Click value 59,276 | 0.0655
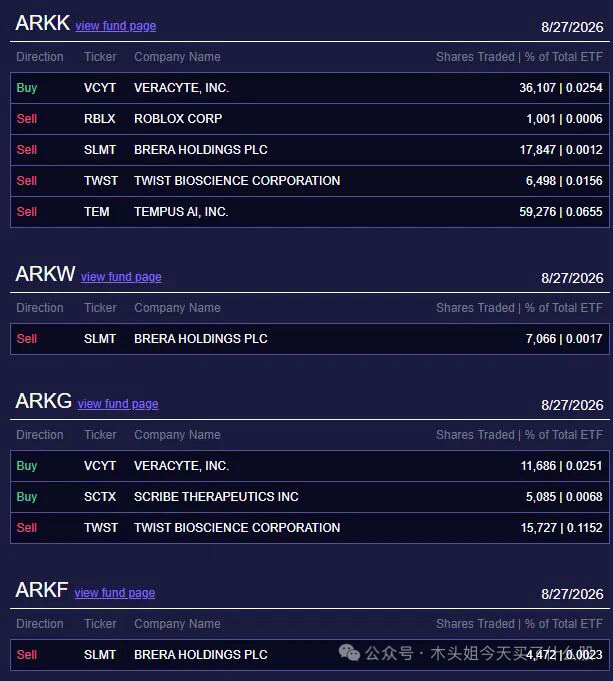This screenshot has height=681, width=613. click(x=561, y=212)
